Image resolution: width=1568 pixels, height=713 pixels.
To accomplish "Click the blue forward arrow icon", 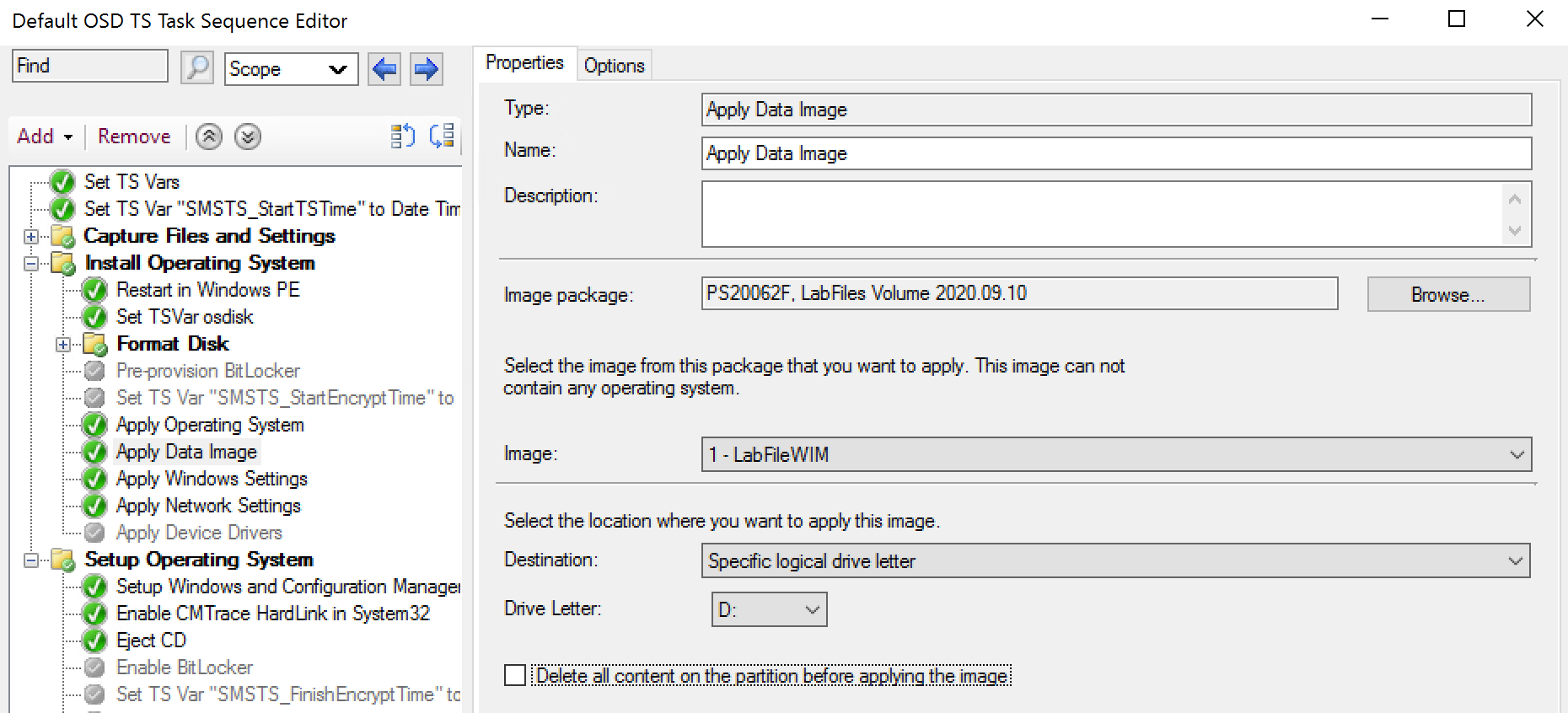I will tap(426, 68).
